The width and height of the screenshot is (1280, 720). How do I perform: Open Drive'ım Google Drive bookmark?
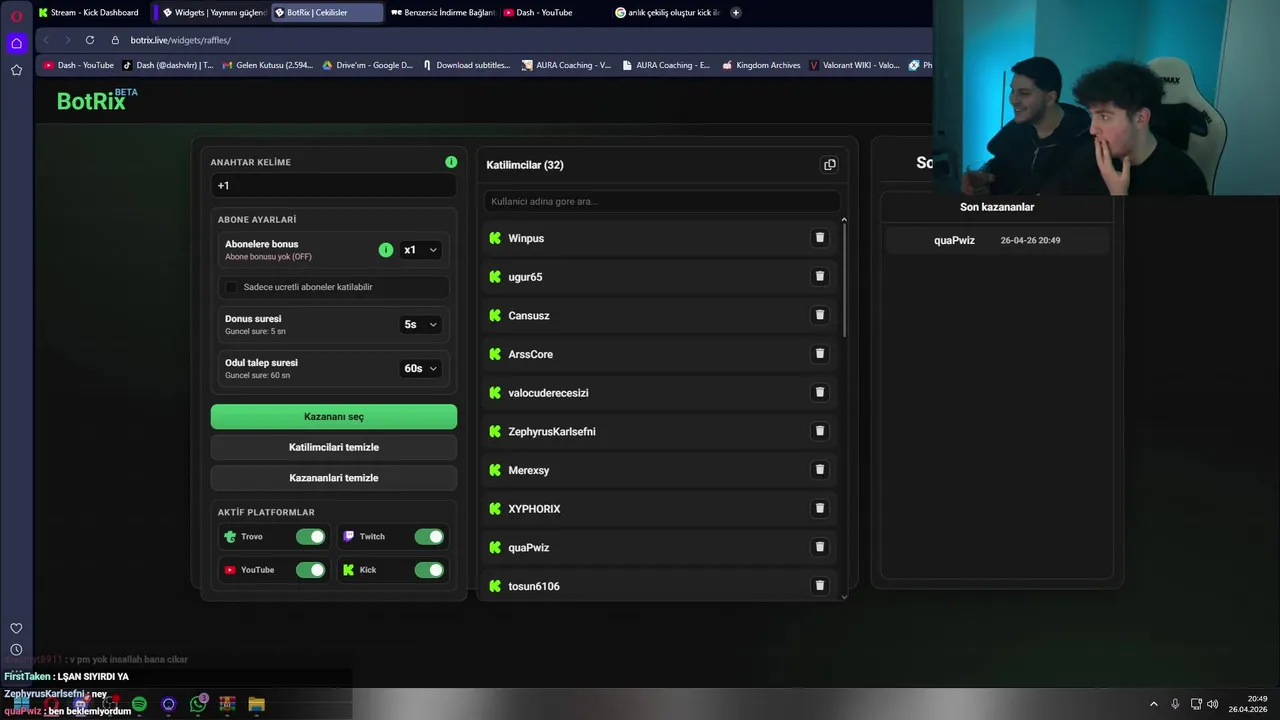(x=367, y=65)
